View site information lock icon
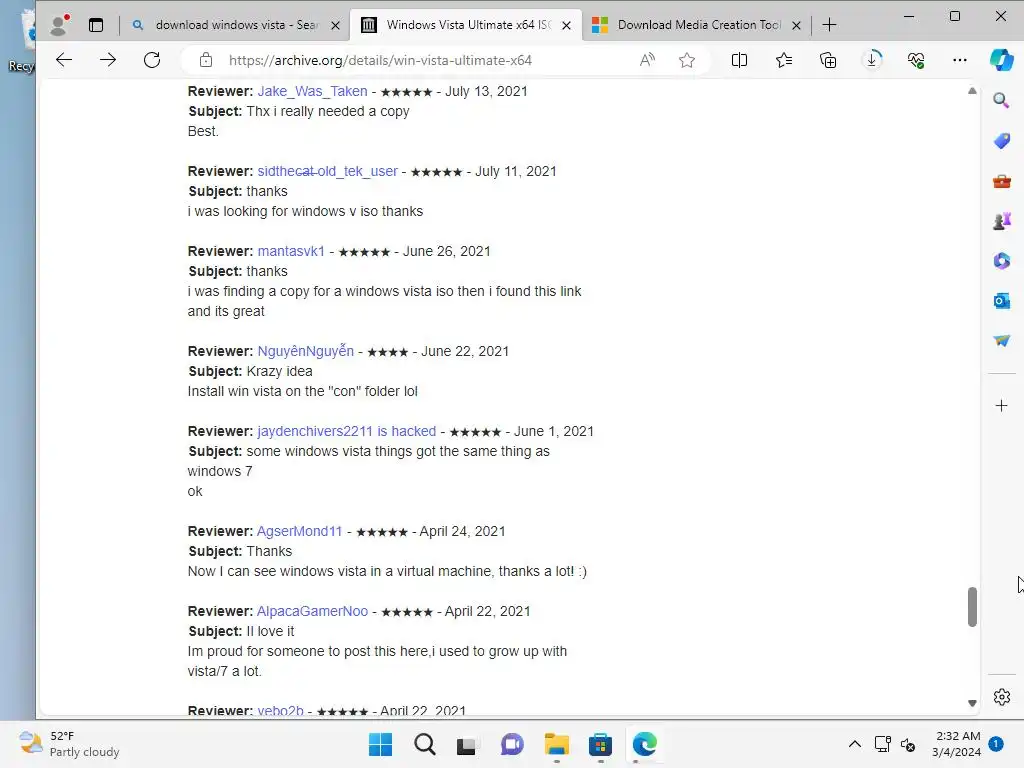The height and width of the screenshot is (768, 1024). (x=206, y=60)
